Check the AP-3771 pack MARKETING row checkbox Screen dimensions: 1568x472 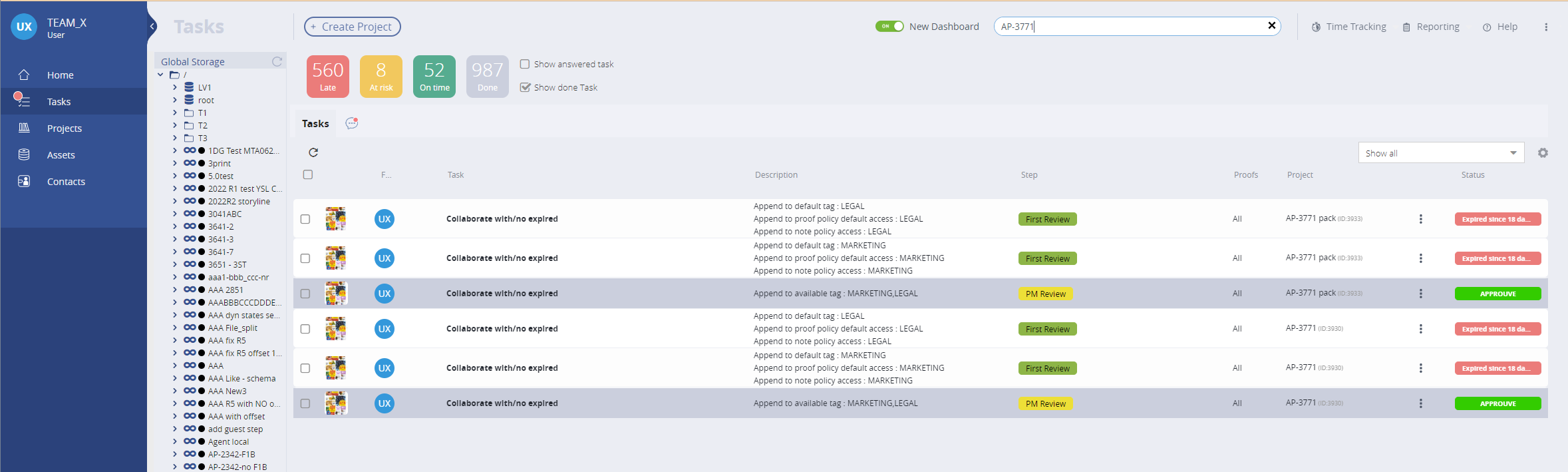(x=305, y=258)
